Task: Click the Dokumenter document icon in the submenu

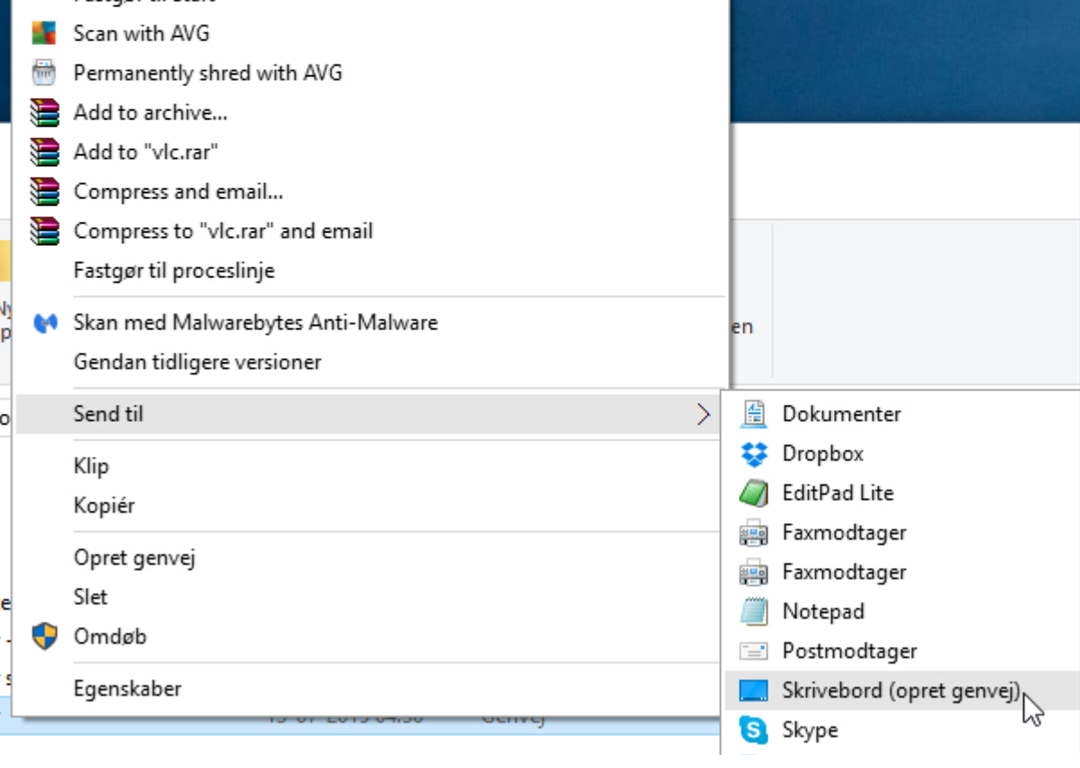Action: [754, 414]
